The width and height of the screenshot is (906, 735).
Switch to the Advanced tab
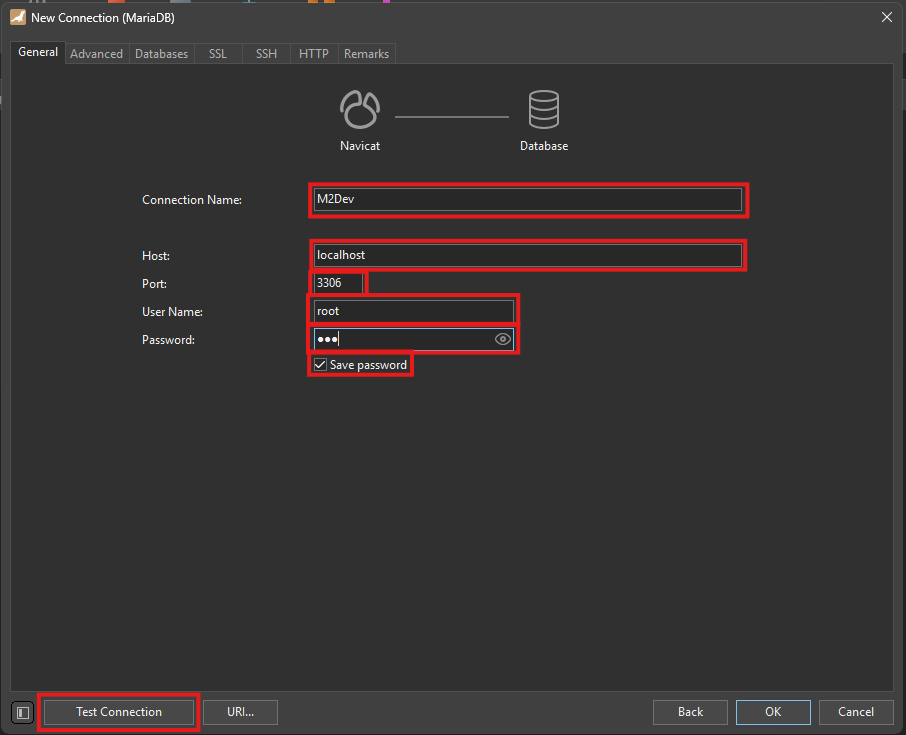[x=96, y=54]
